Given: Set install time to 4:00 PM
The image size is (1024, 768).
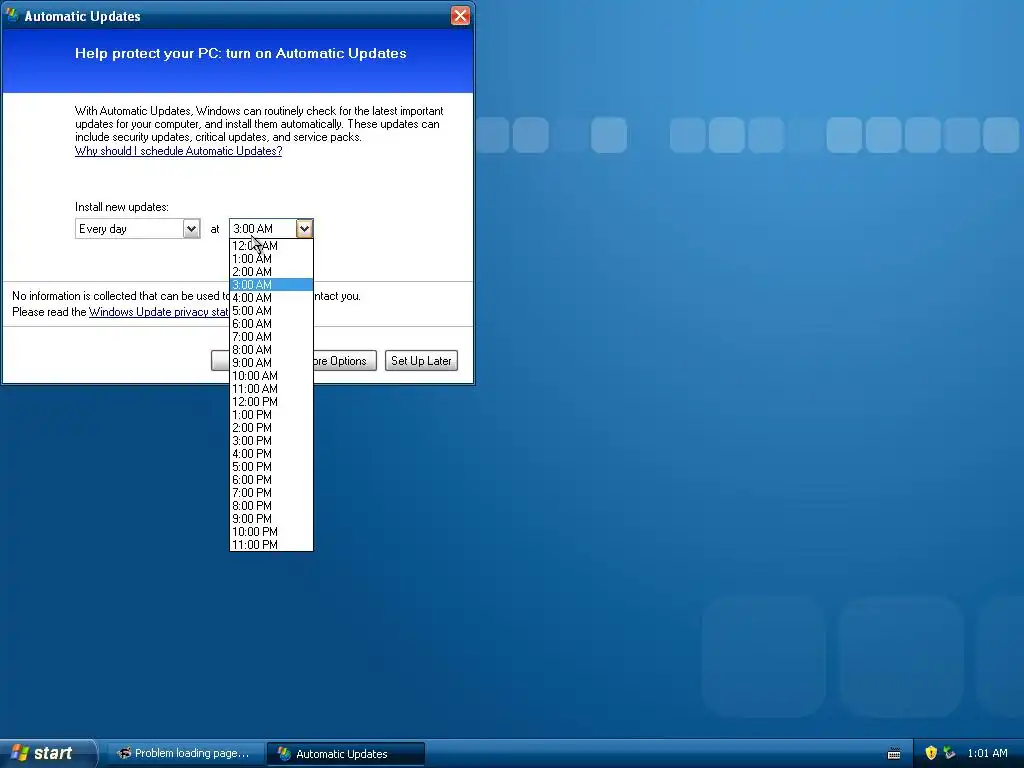Looking at the screenshot, I should coord(271,454).
